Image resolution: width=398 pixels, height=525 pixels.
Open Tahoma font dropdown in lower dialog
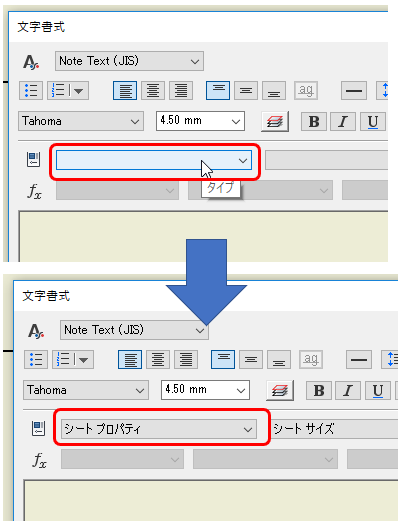86,390
